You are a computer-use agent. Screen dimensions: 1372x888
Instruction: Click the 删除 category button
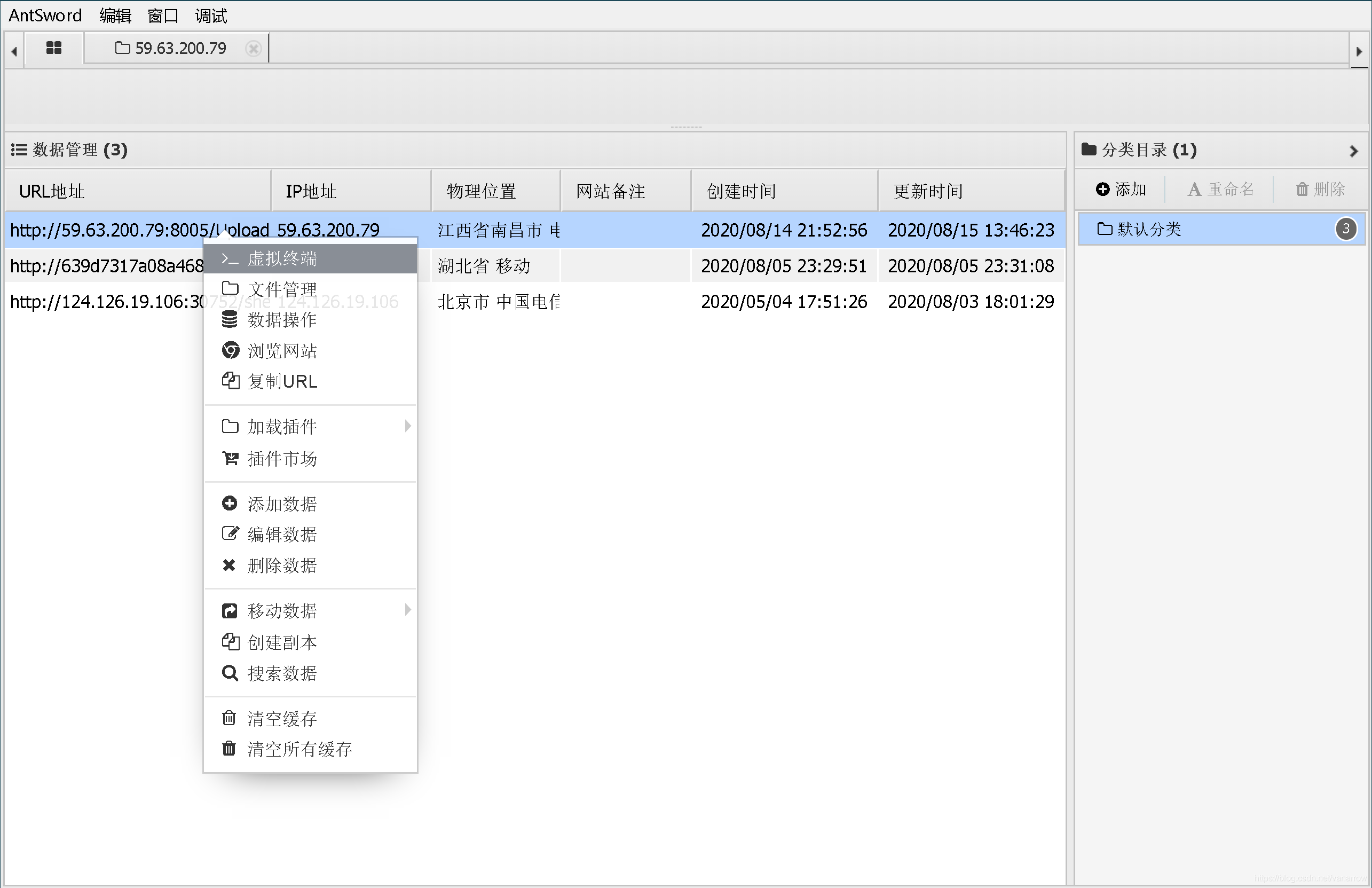1320,189
